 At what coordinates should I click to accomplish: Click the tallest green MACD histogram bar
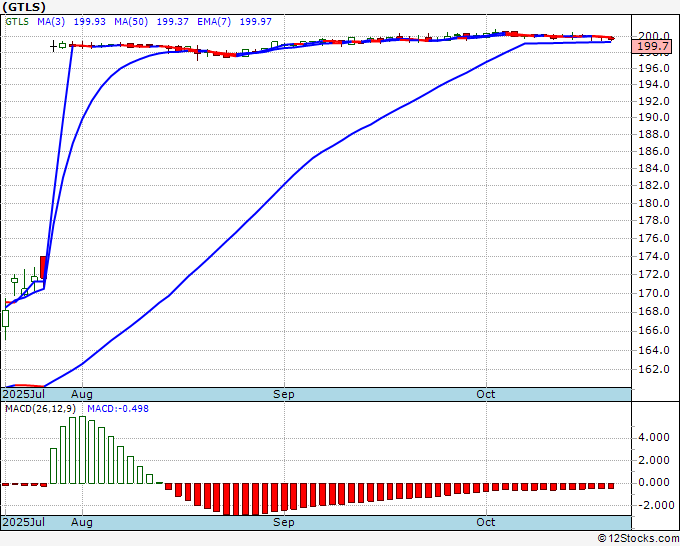82,450
